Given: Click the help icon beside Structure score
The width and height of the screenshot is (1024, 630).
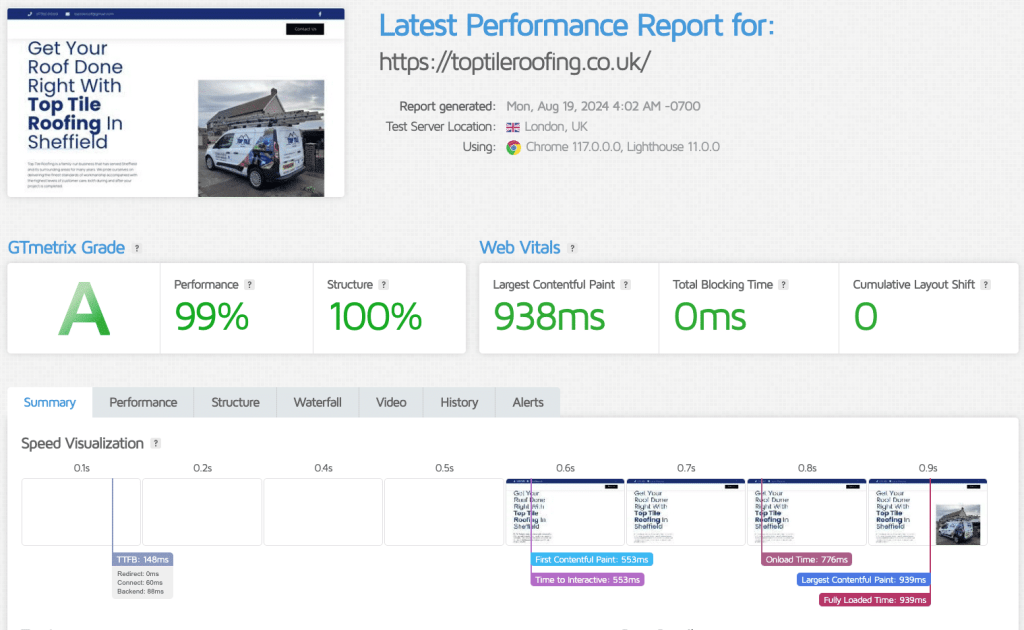Looking at the screenshot, I should tap(383, 285).
